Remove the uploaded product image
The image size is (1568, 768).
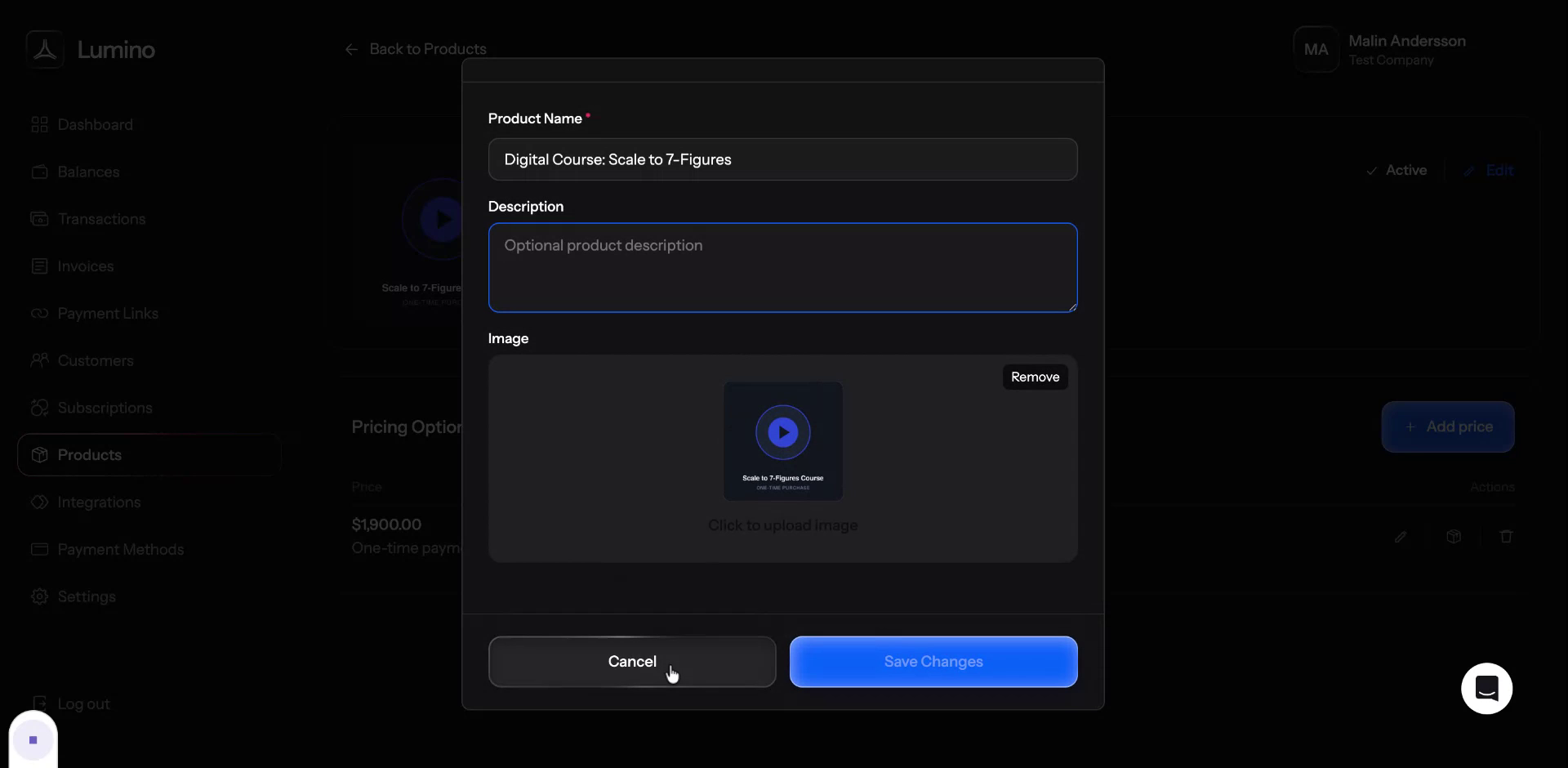(1035, 377)
